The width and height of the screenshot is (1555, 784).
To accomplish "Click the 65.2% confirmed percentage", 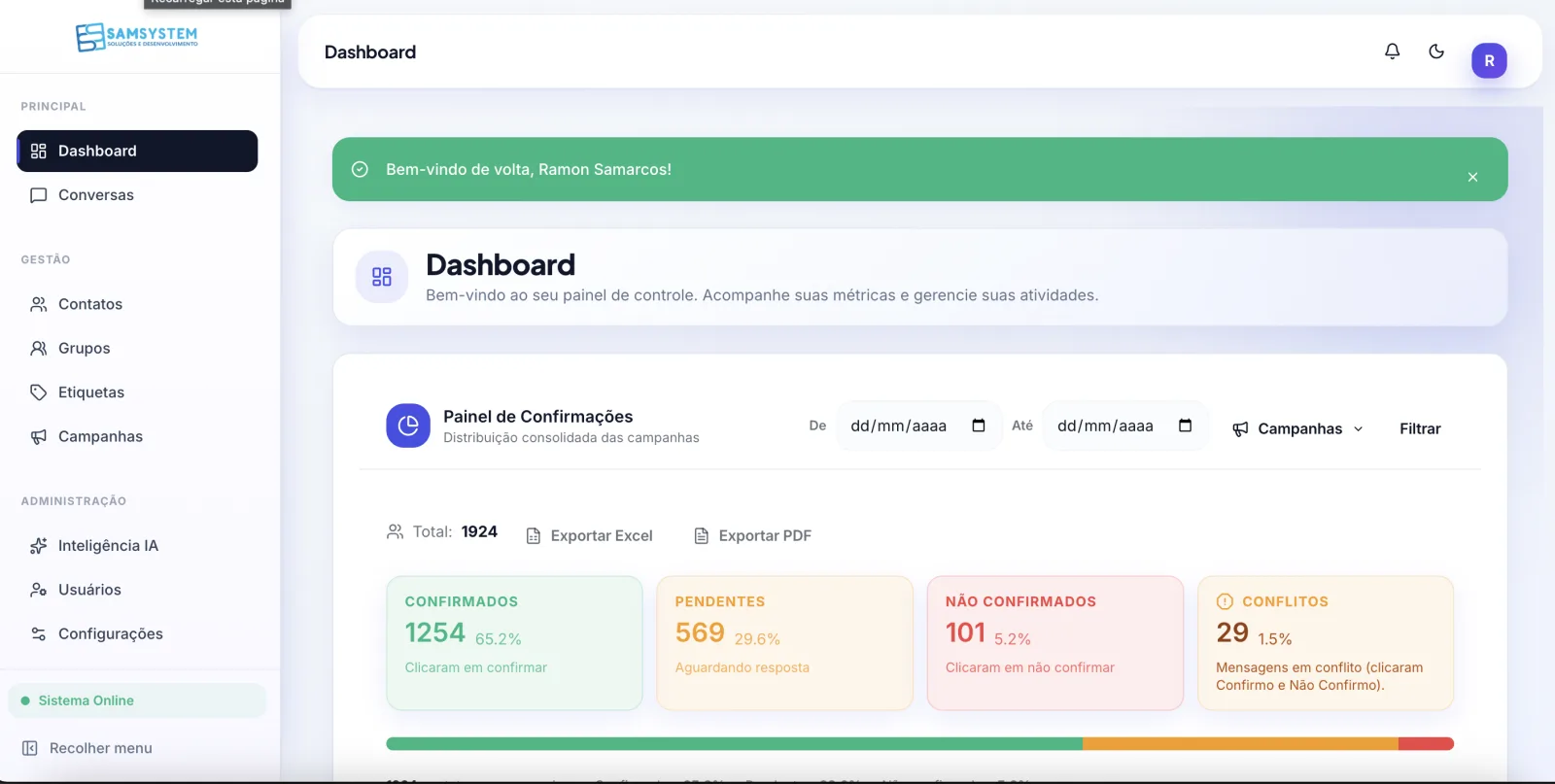I will 499,639.
